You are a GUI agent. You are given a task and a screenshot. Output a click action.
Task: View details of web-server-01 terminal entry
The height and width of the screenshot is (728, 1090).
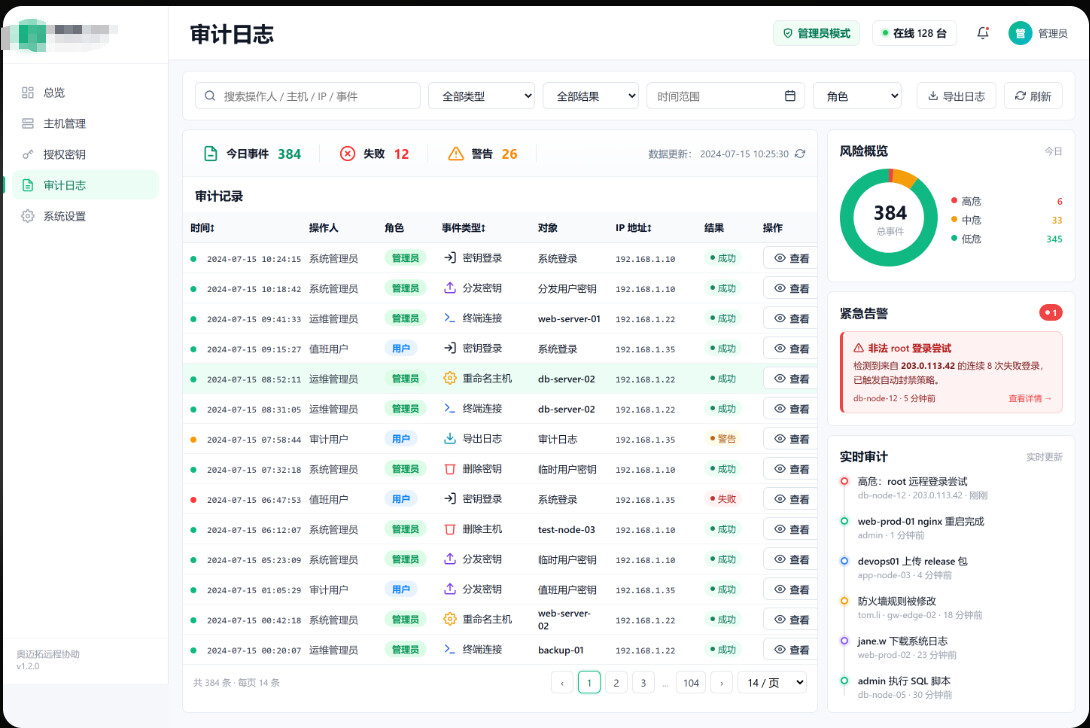pyautogui.click(x=791, y=318)
